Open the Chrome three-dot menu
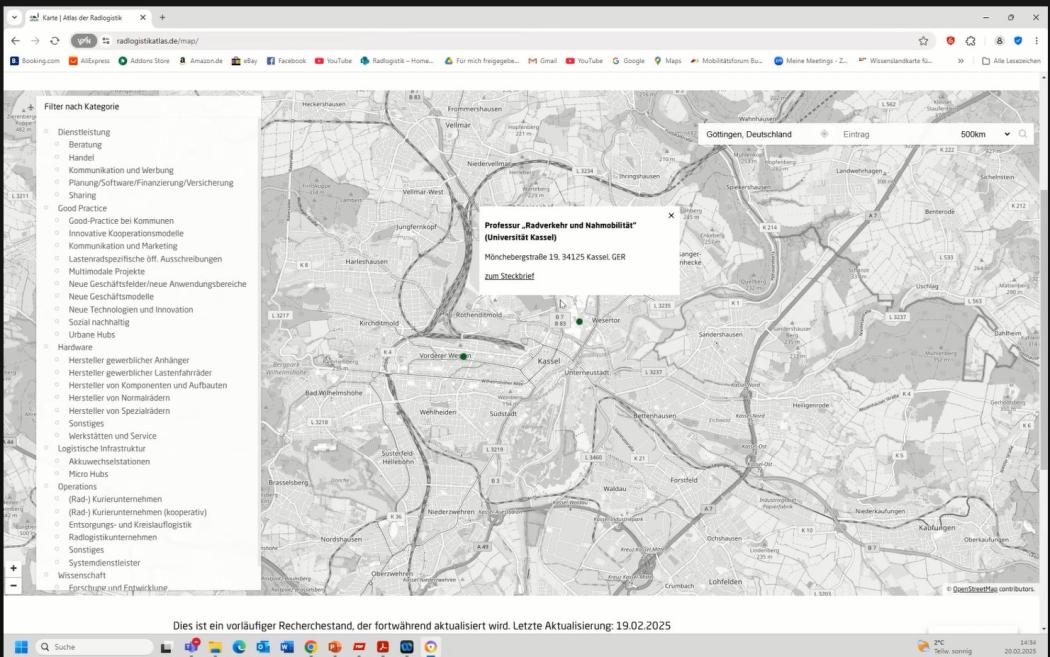The width and height of the screenshot is (1050, 657). 1037,41
